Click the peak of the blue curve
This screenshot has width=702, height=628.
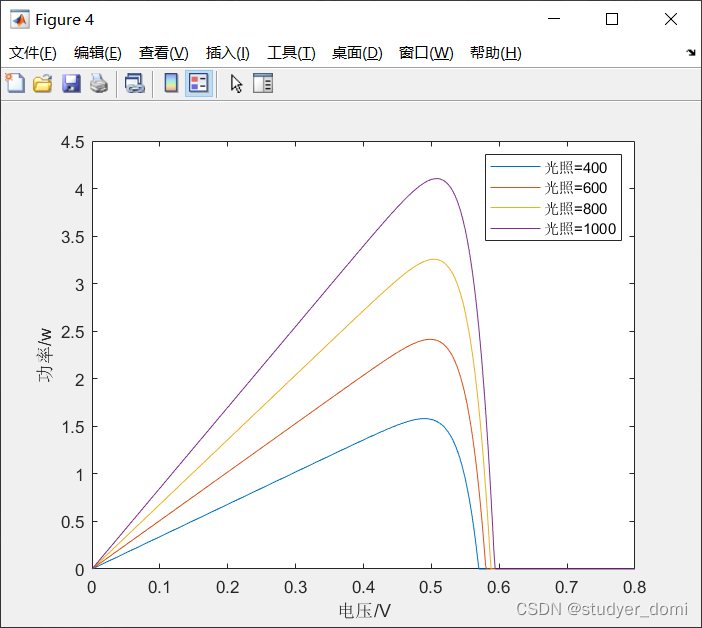424,419
